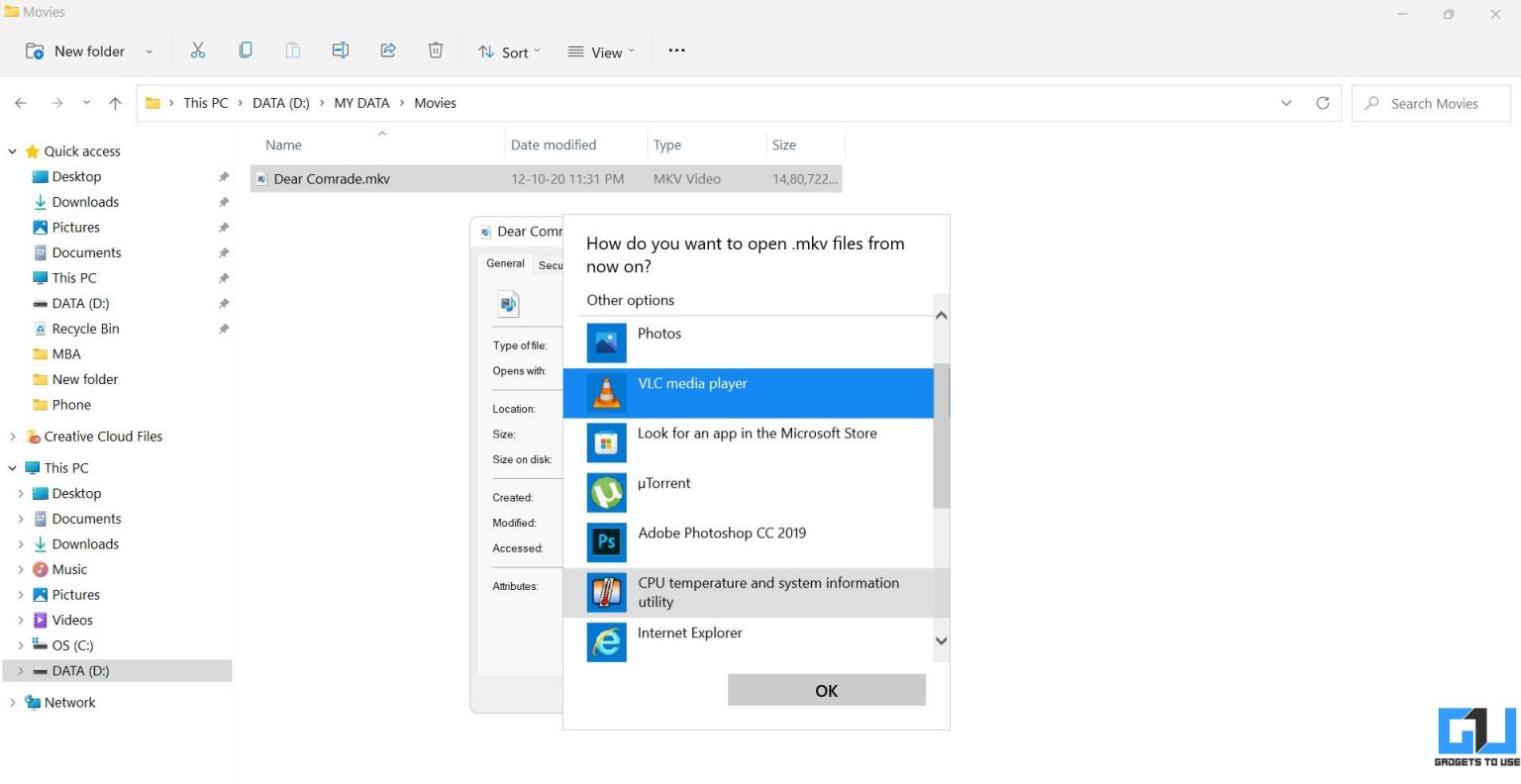The height and width of the screenshot is (784, 1521).
Task: Click the Back navigation arrow
Action: pos(20,102)
